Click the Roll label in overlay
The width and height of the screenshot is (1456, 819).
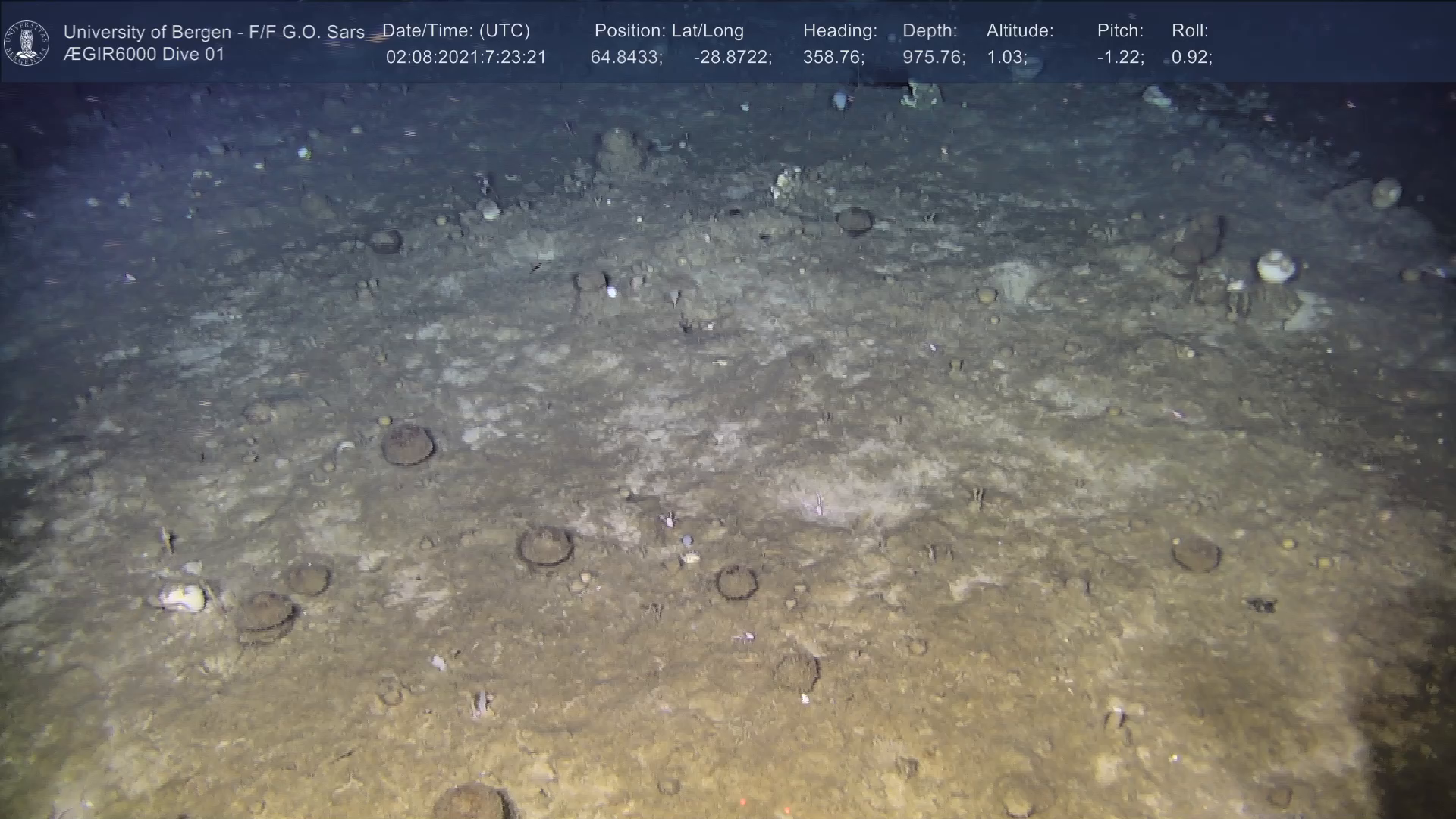point(1190,30)
